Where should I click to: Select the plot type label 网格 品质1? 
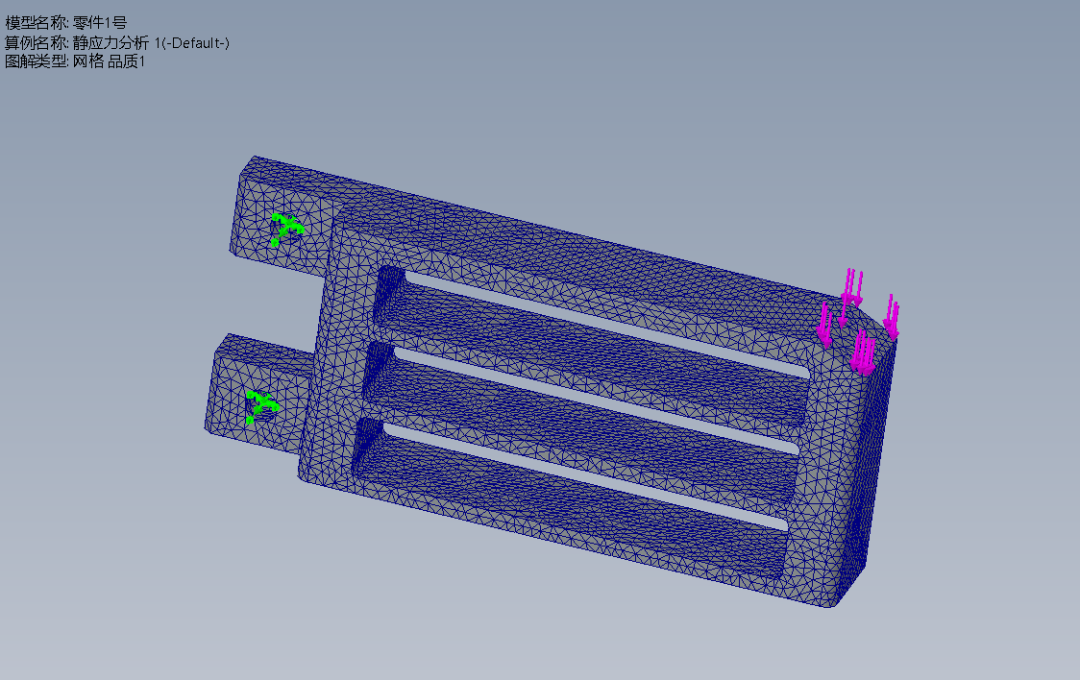pos(110,61)
